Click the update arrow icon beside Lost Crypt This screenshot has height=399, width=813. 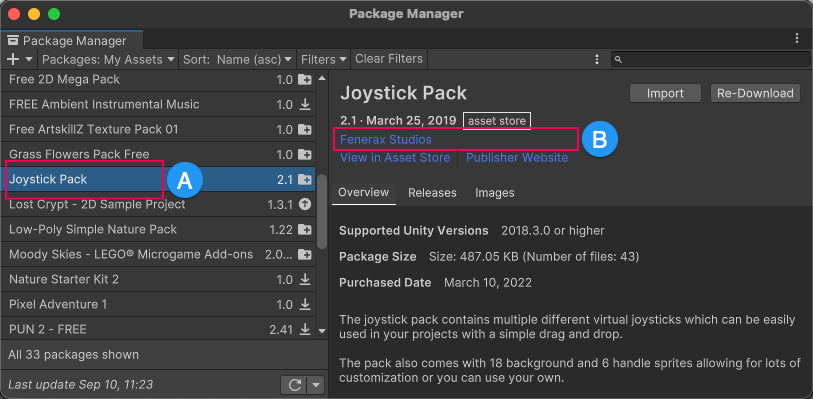click(x=305, y=205)
